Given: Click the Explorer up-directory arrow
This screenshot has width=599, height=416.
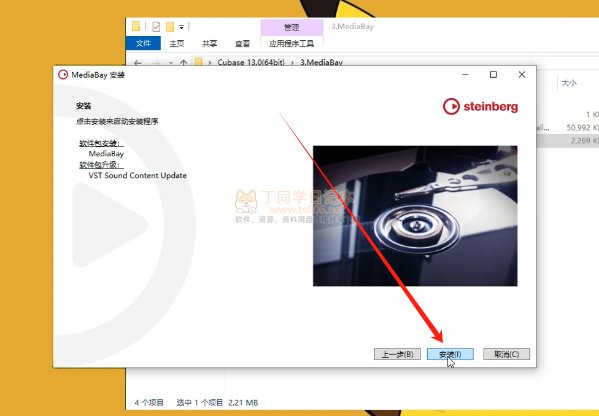Looking at the screenshot, I should tap(184, 62).
